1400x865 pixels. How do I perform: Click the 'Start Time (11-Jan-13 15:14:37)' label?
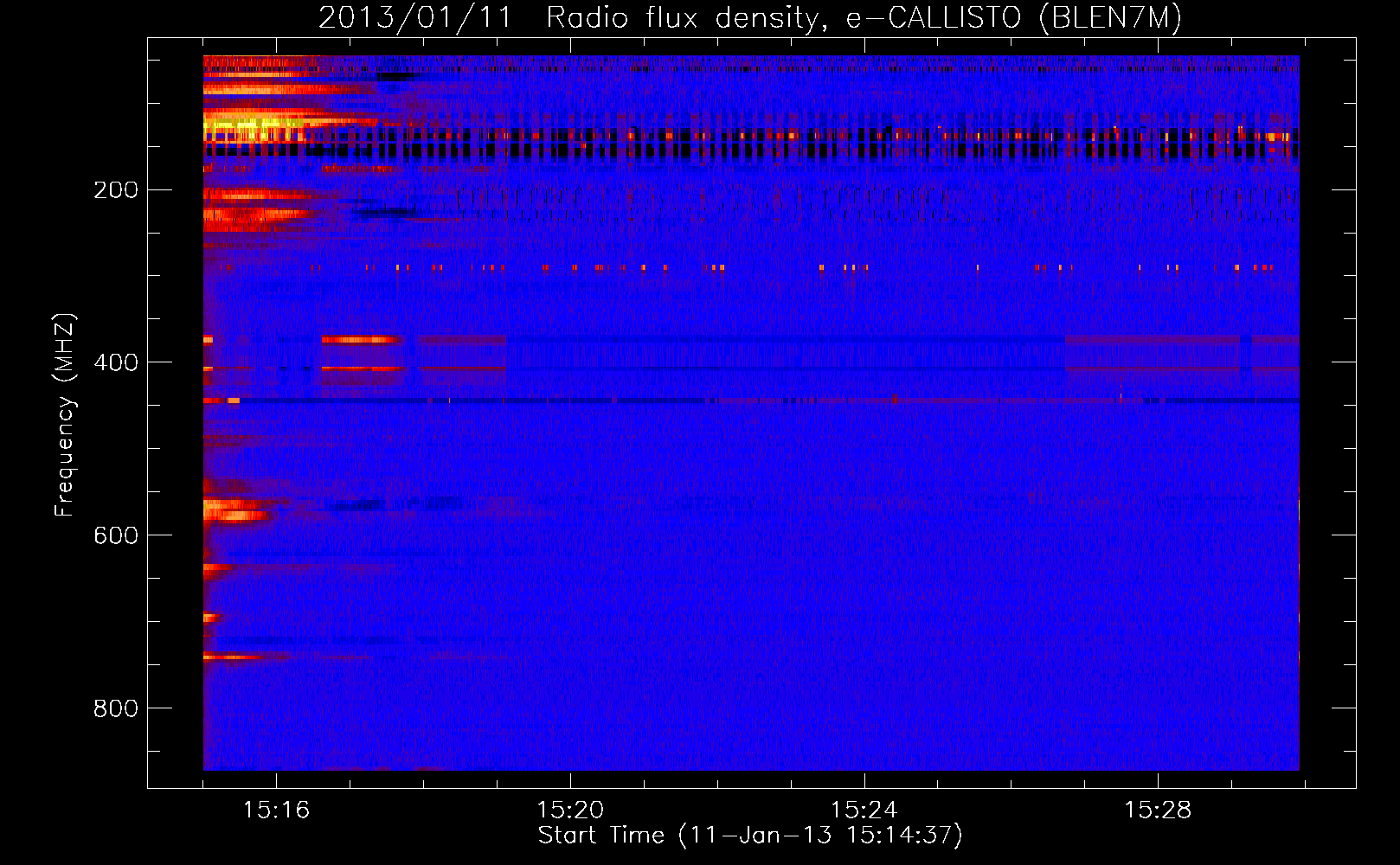(750, 836)
